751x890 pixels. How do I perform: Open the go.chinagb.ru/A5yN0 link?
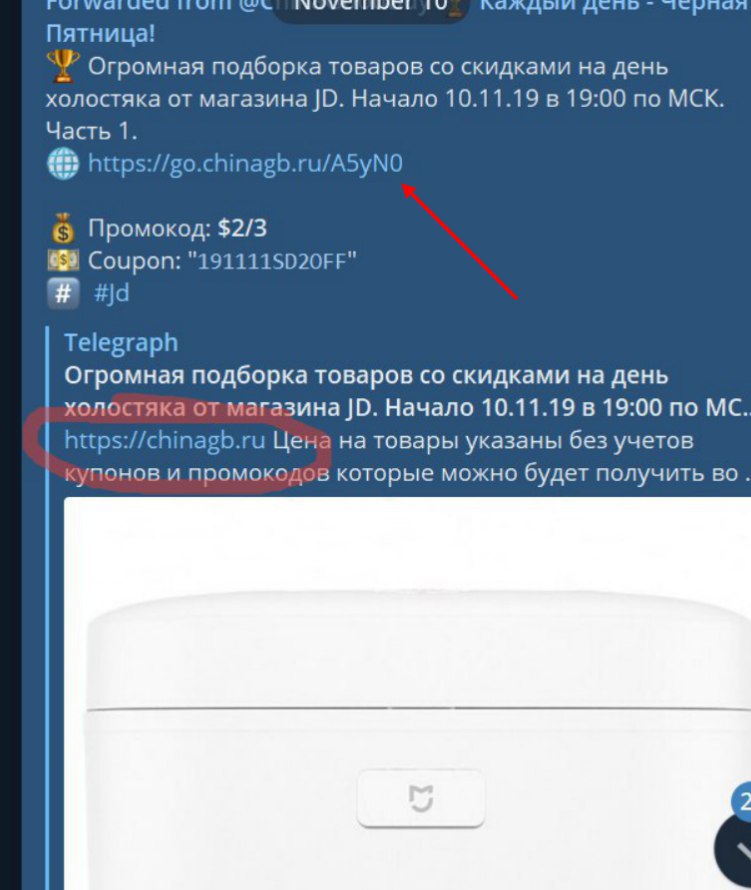point(245,163)
